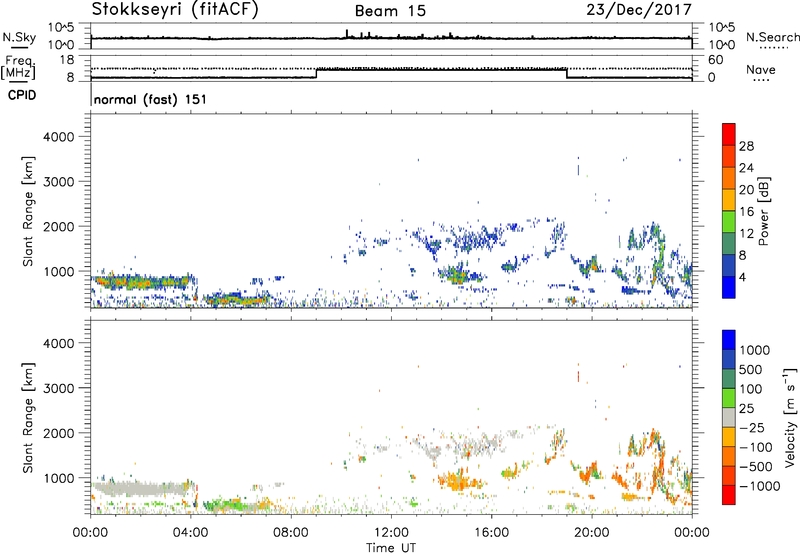This screenshot has width=800, height=554.
Task: Click the '20:00' time axis tick
Action: click(x=592, y=533)
